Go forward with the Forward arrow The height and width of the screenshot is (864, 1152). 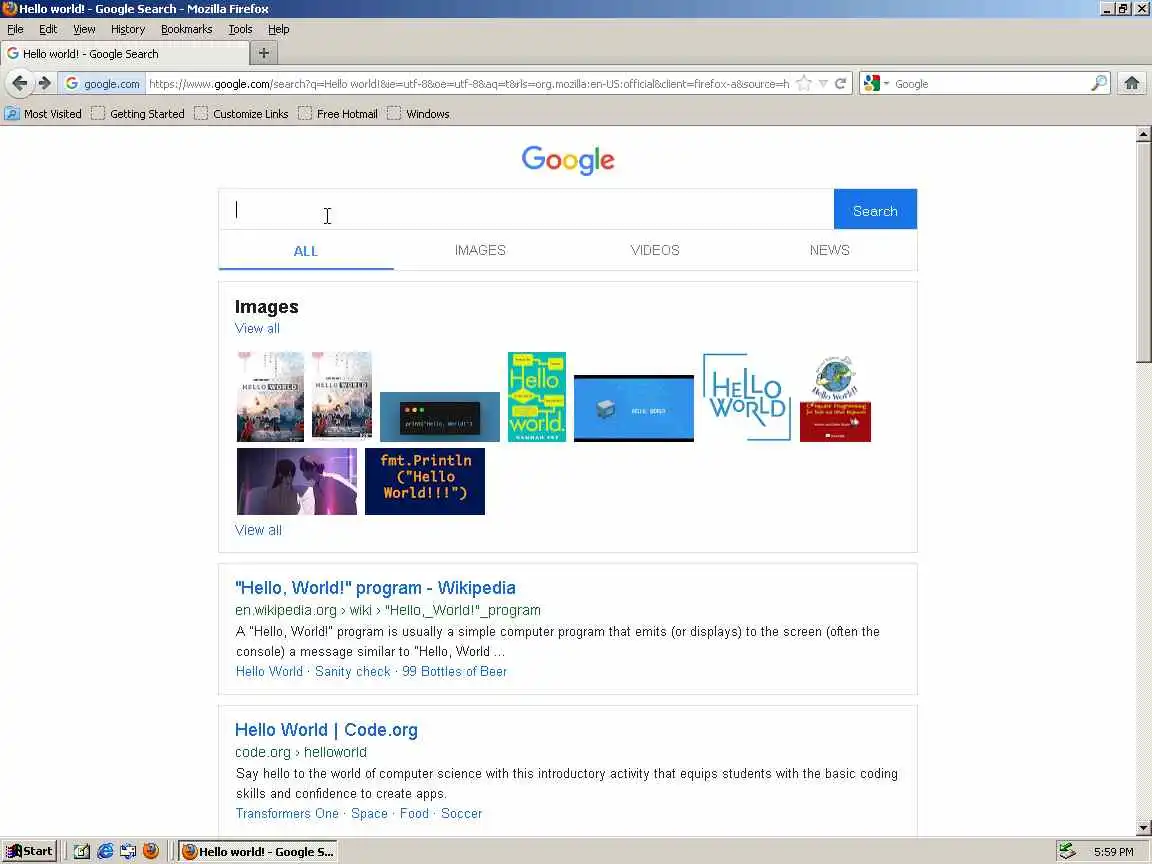44,83
